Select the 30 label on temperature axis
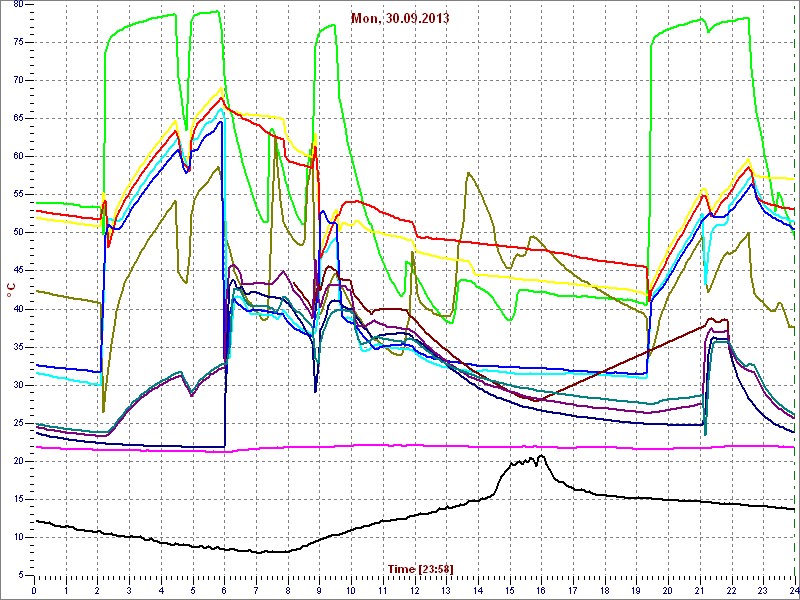 (17, 385)
